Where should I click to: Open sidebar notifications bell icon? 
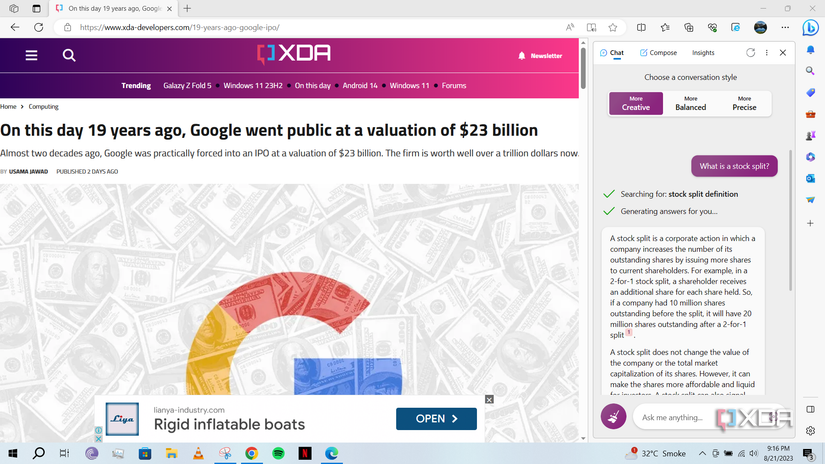(x=810, y=49)
